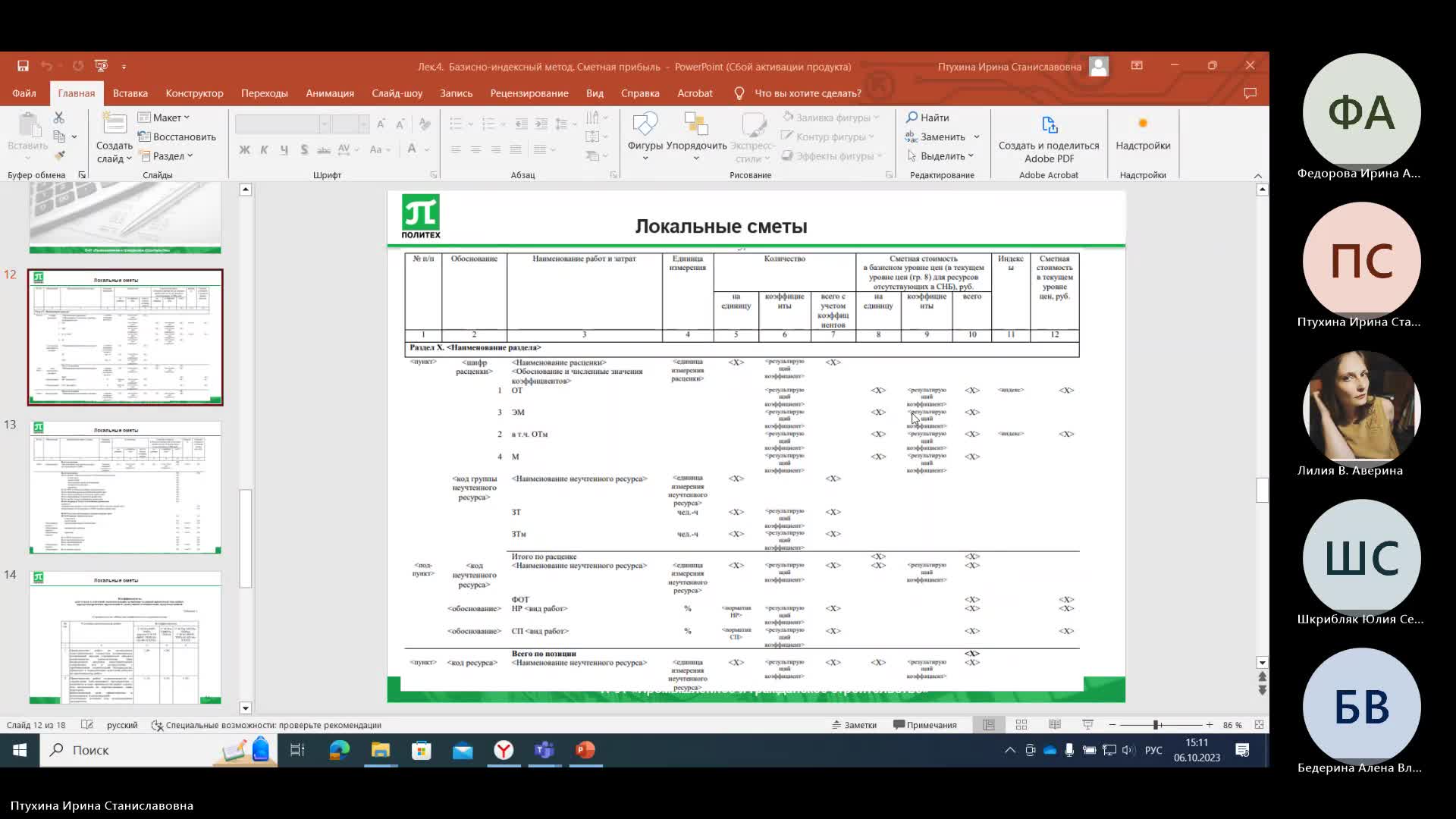Expand the Шрифт dialog launcher
This screenshot has height=819, width=1456.
pyautogui.click(x=434, y=175)
